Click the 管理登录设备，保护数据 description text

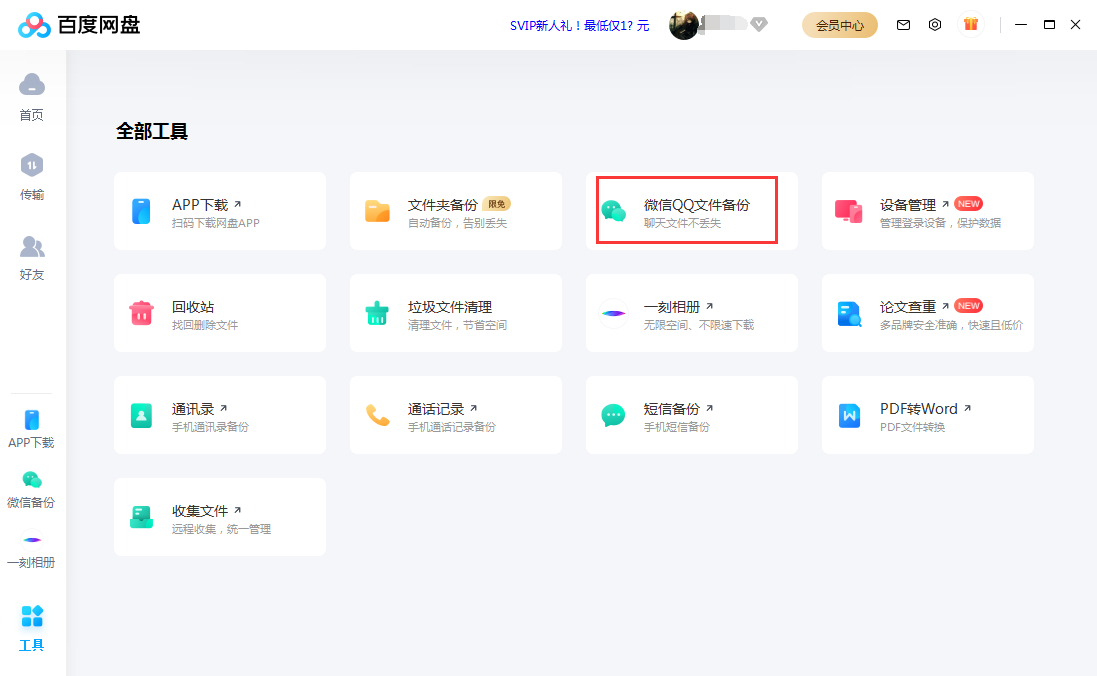pyautogui.click(x=940, y=223)
